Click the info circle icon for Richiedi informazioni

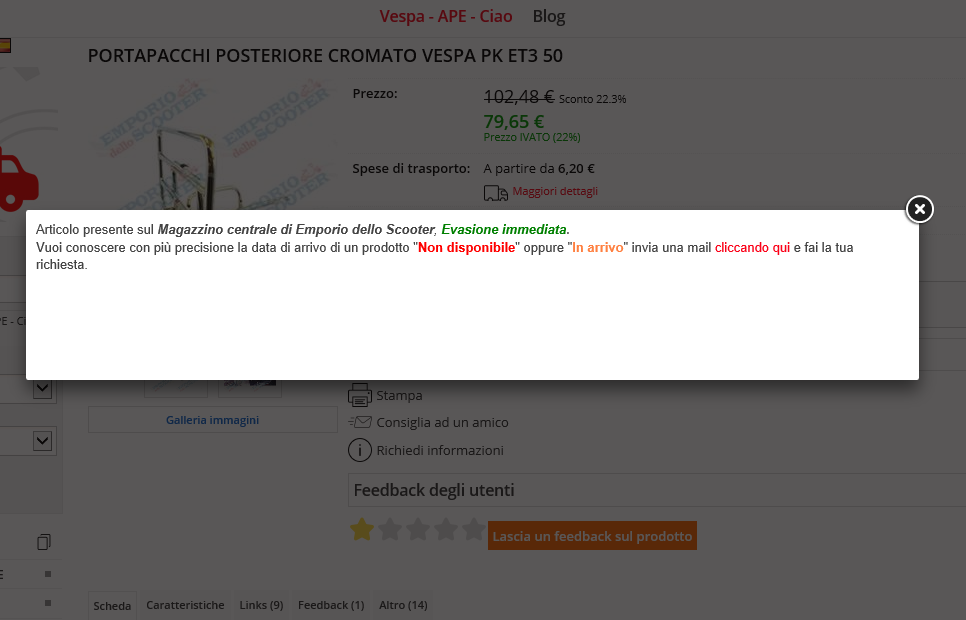coord(360,450)
